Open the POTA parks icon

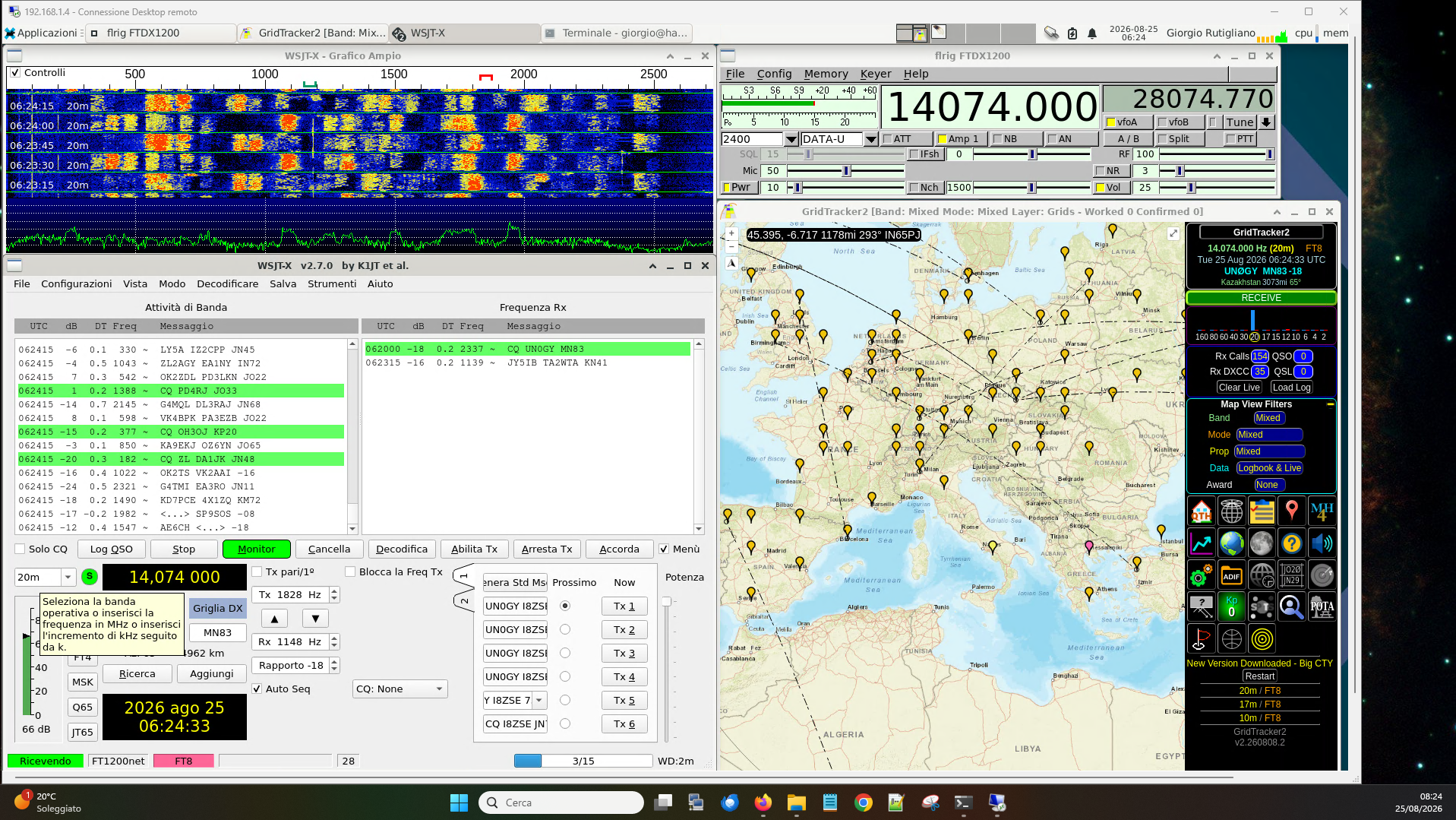(x=1322, y=607)
